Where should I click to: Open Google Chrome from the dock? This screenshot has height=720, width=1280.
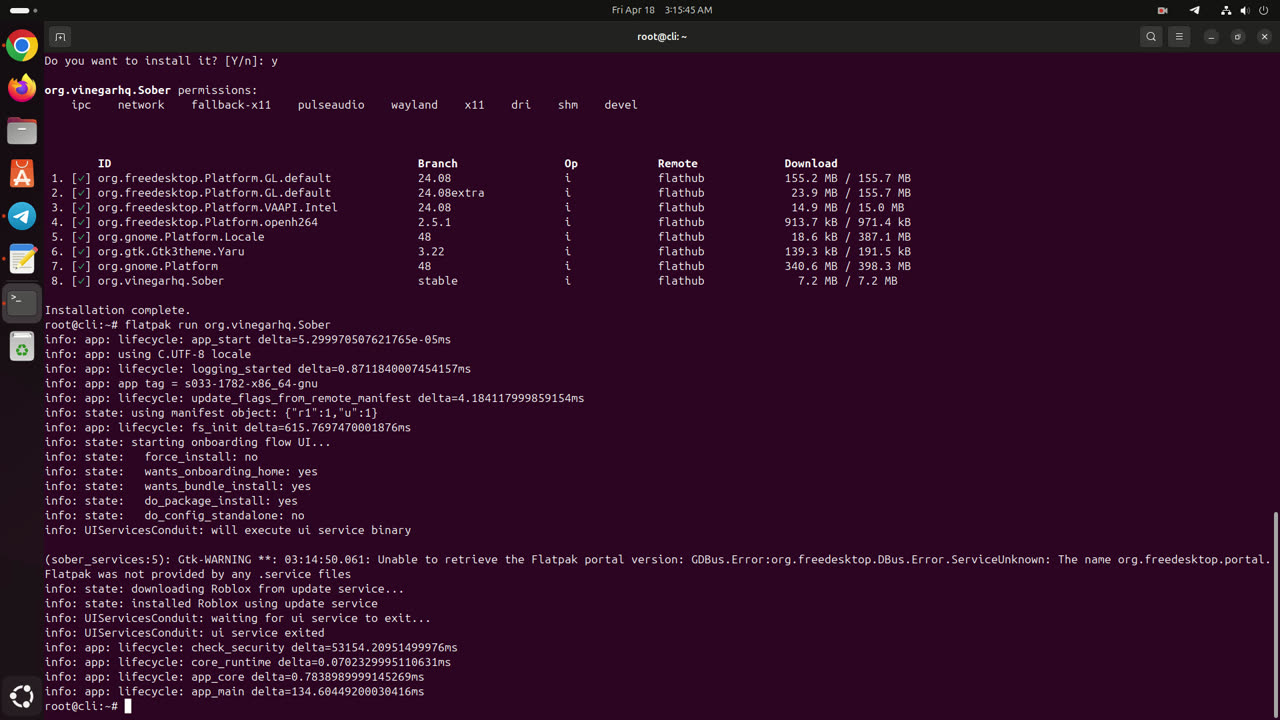(x=22, y=46)
